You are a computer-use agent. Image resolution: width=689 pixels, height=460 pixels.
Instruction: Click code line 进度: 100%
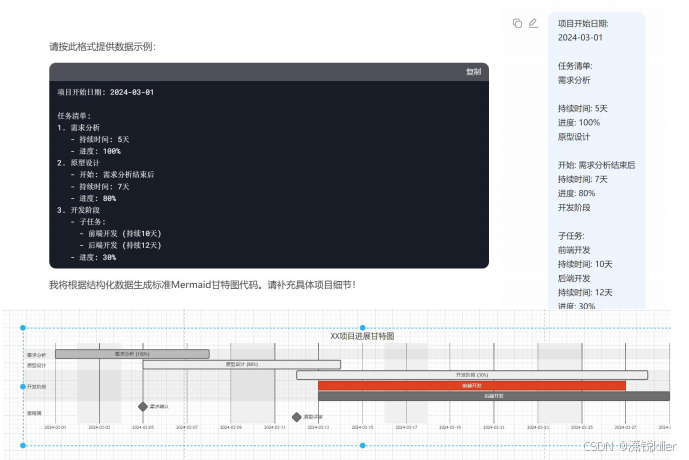pos(95,151)
